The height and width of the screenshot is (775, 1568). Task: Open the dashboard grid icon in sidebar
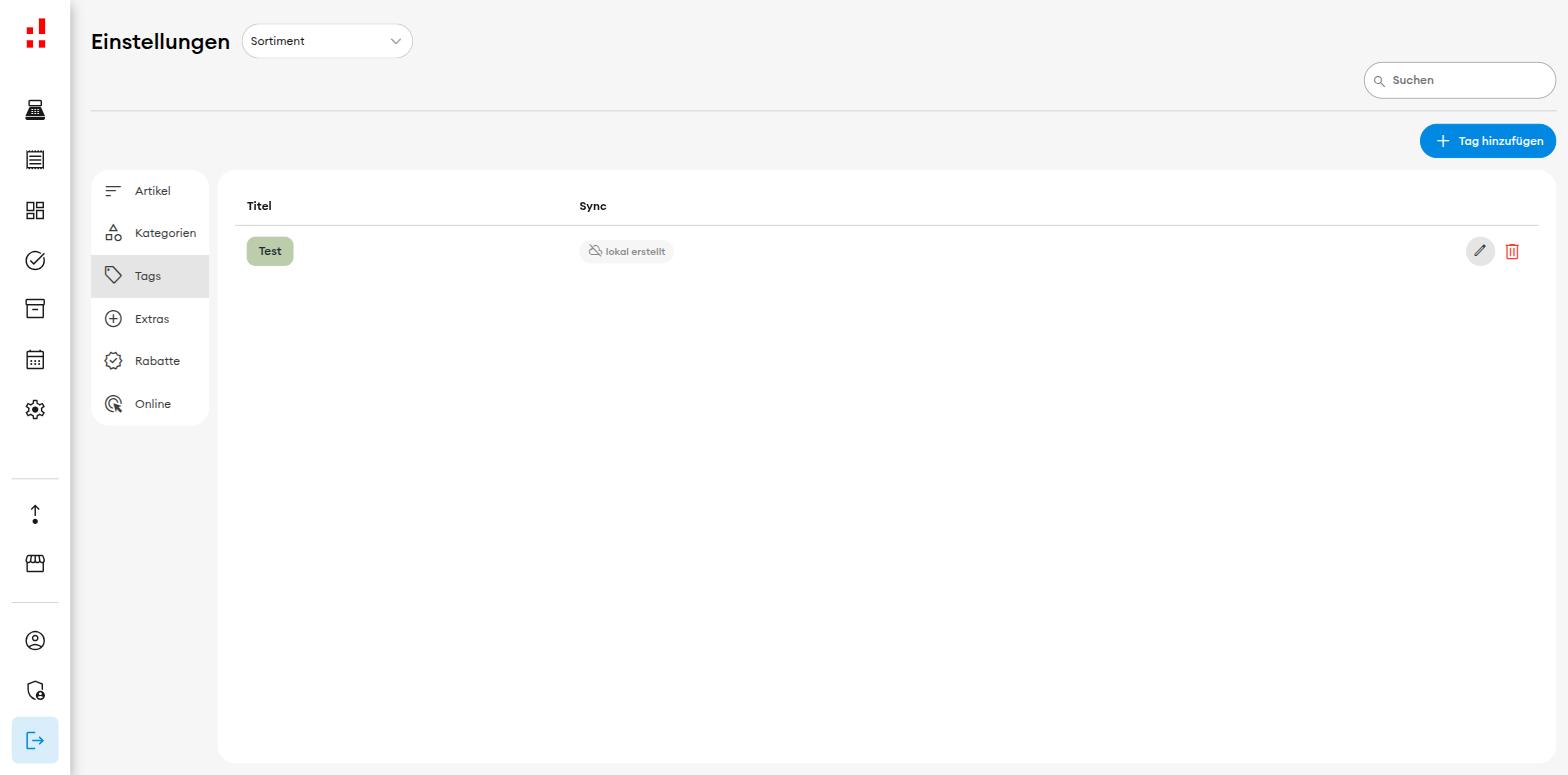(35, 210)
